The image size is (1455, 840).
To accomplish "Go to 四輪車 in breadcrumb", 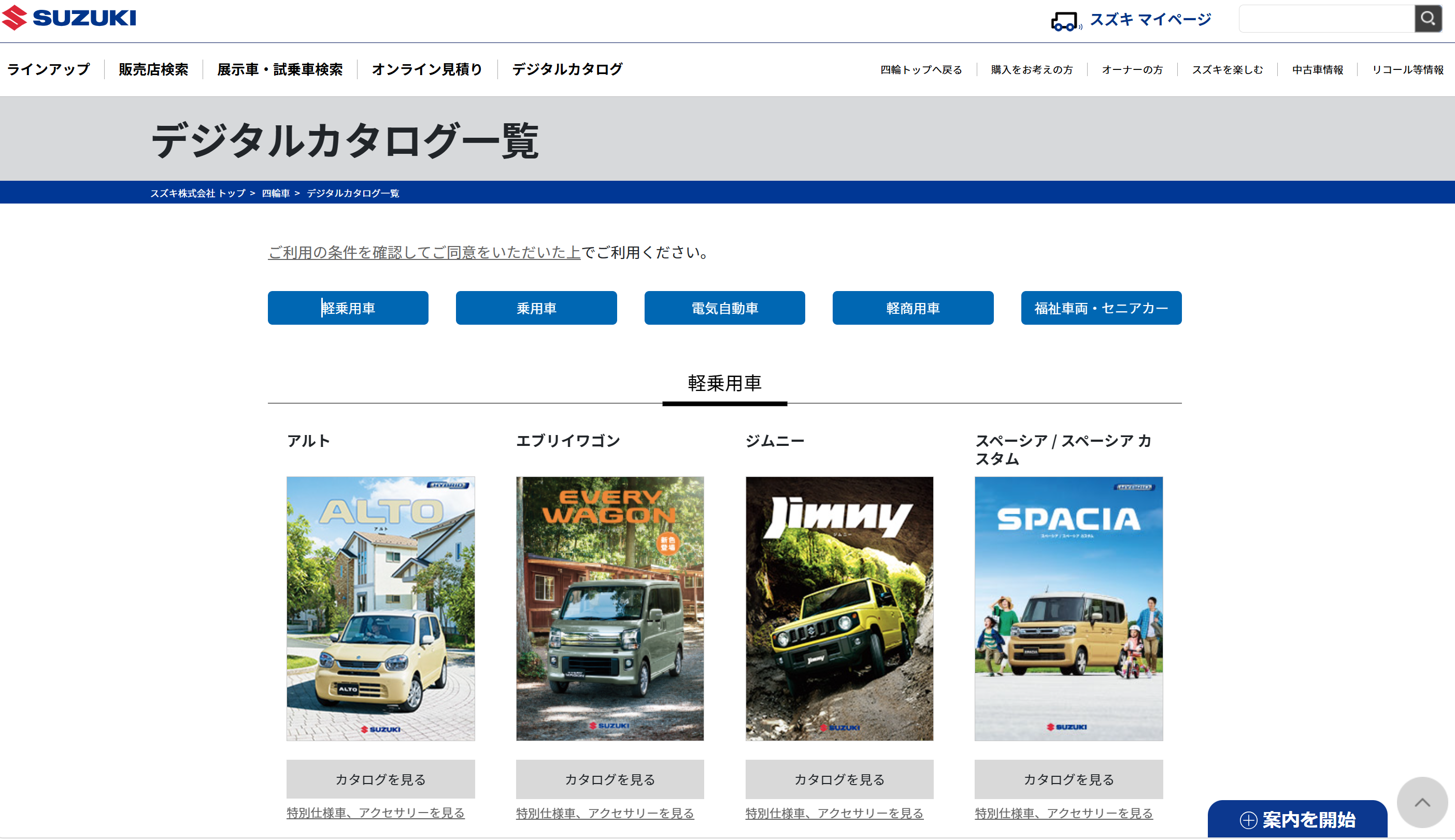I will tap(275, 193).
